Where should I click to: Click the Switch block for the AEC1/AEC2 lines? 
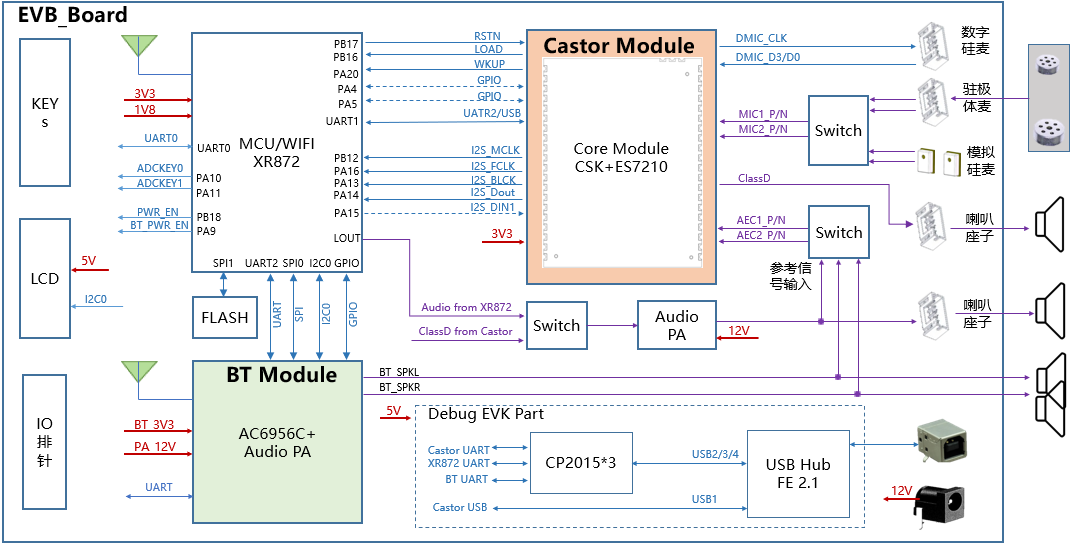pyautogui.click(x=839, y=232)
